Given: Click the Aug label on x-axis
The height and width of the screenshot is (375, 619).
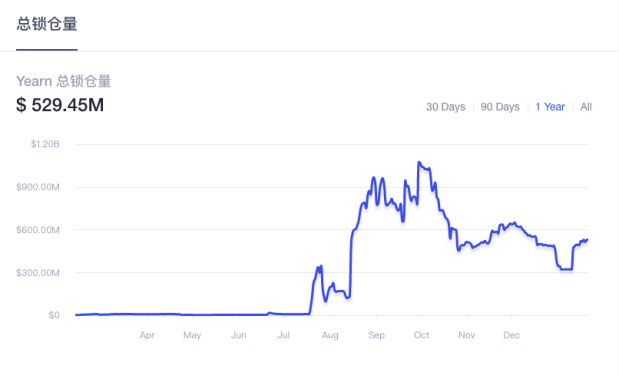Looking at the screenshot, I should [x=330, y=335].
